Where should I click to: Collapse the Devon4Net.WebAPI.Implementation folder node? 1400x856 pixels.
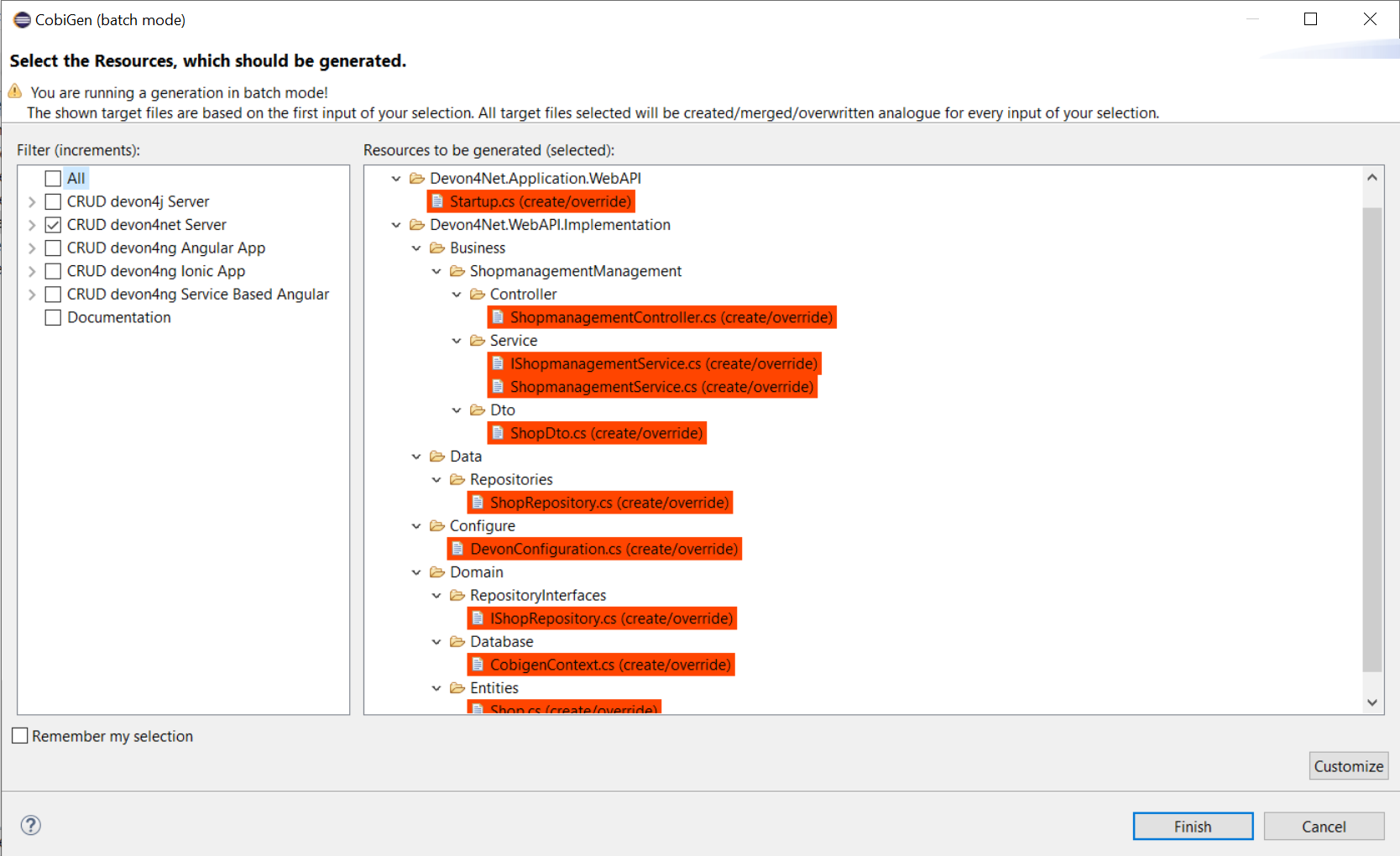(396, 225)
